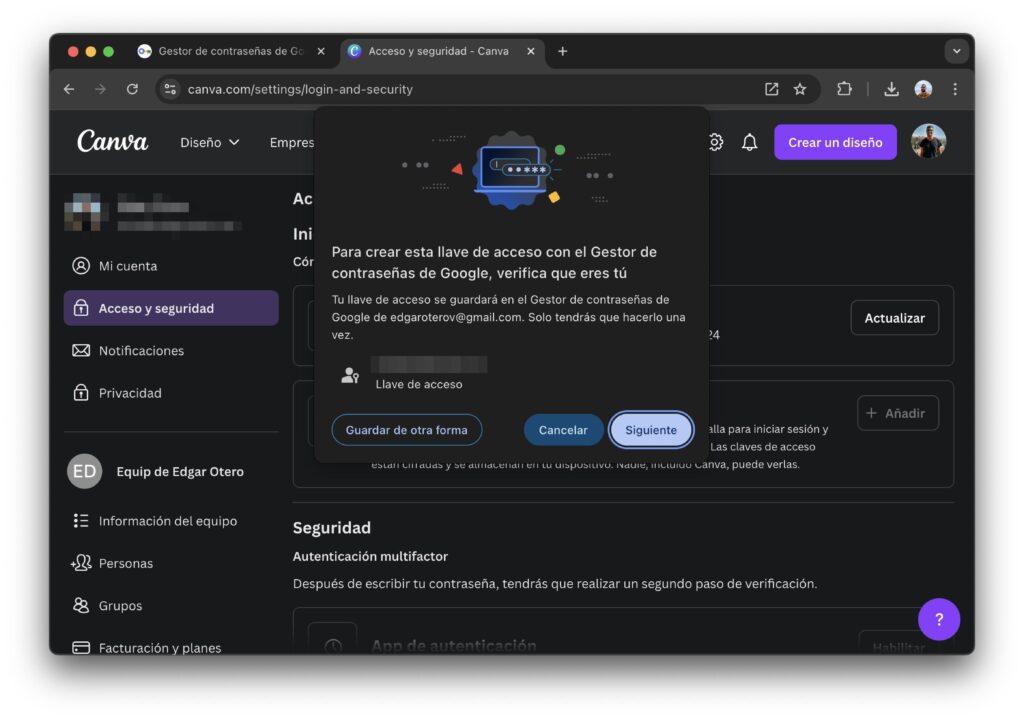Open the purple help question button
The width and height of the screenshot is (1024, 720).
[938, 619]
